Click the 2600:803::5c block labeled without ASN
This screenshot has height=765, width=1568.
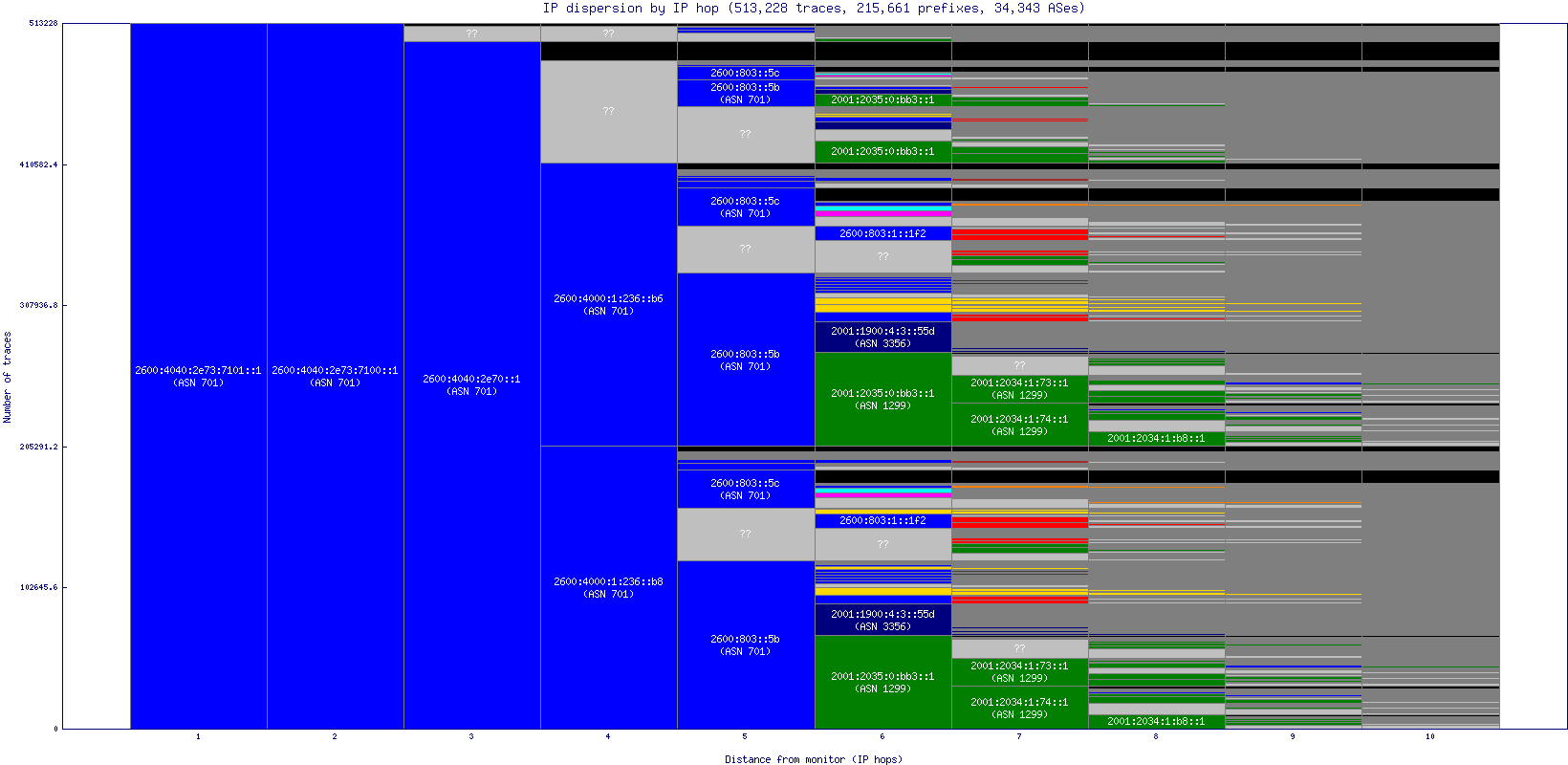[x=746, y=73]
